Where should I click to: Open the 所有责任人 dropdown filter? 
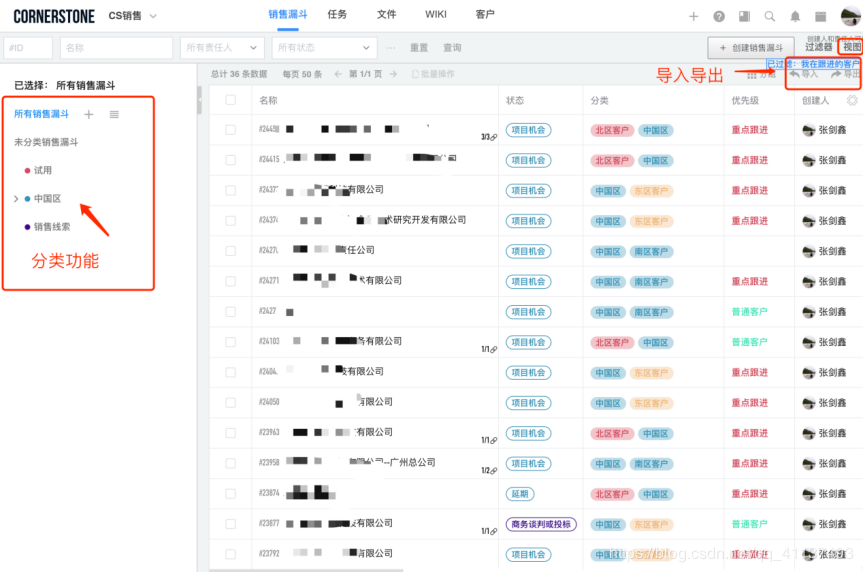[222, 48]
